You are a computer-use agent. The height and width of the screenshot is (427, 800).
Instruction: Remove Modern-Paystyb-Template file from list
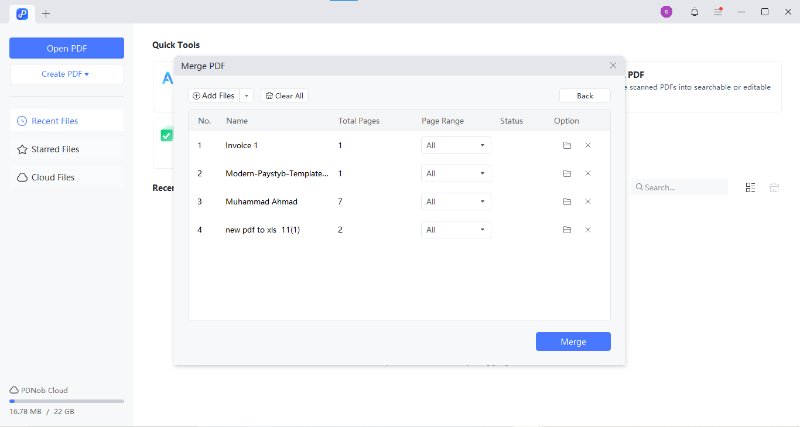[x=588, y=173]
